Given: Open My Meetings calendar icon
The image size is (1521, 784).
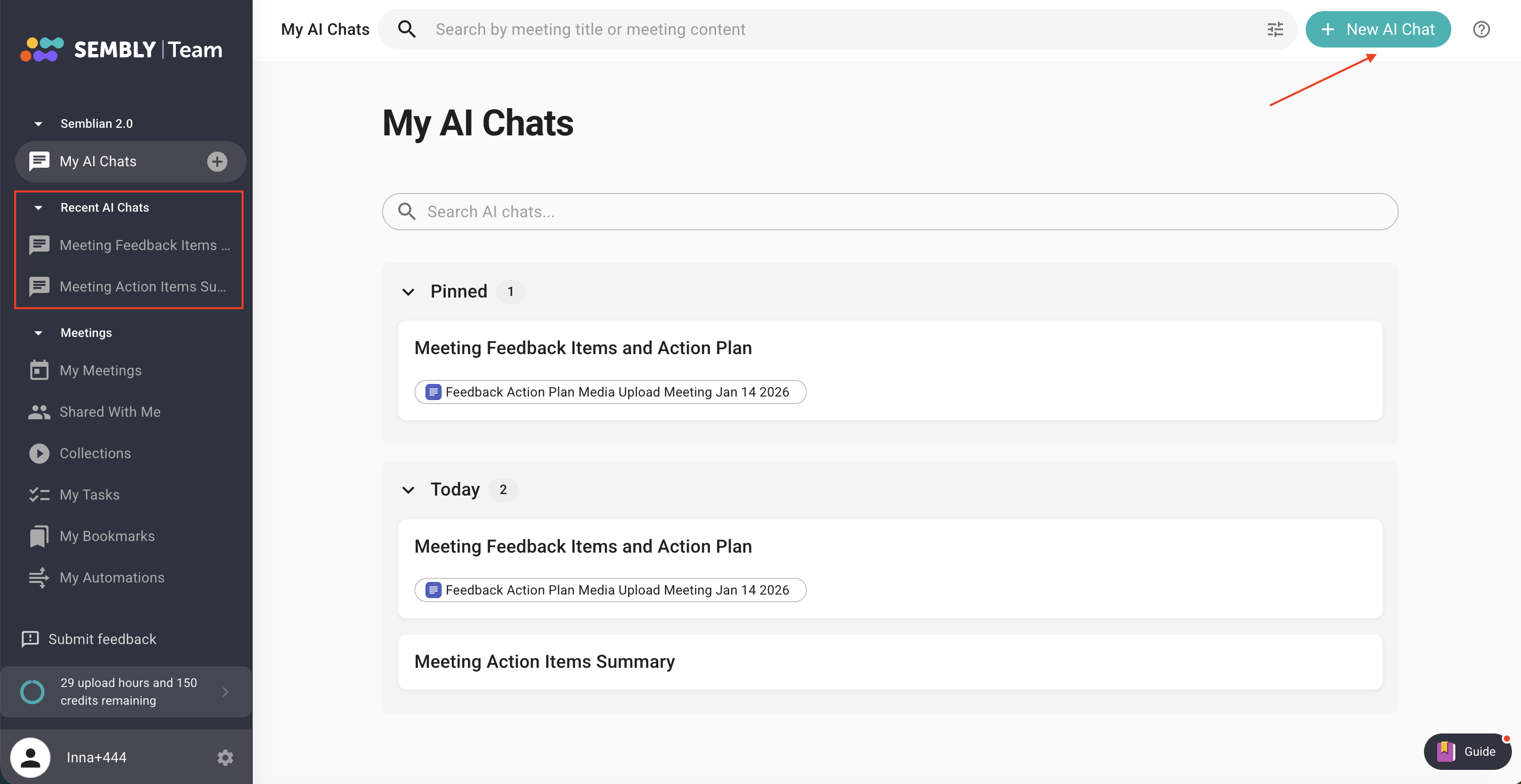Looking at the screenshot, I should [39, 370].
